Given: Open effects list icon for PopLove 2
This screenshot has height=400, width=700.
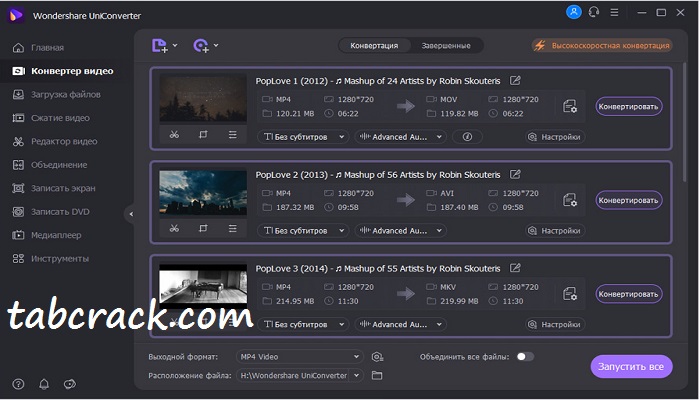Looking at the screenshot, I should [233, 228].
